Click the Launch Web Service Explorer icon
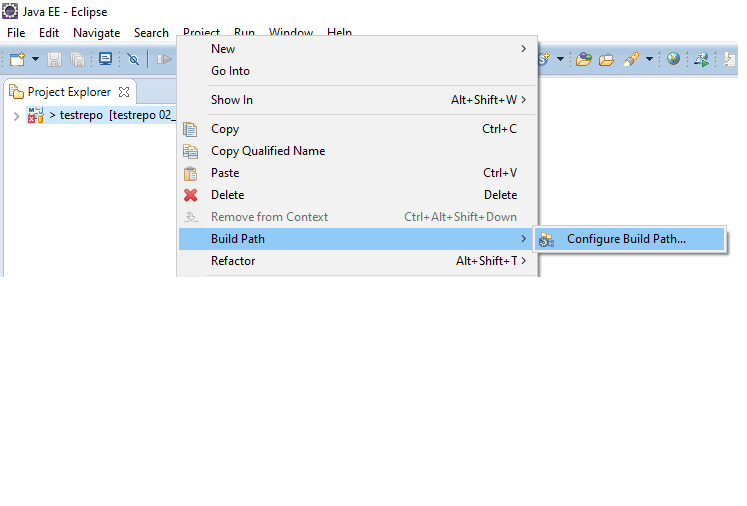The image size is (747, 506). point(701,59)
